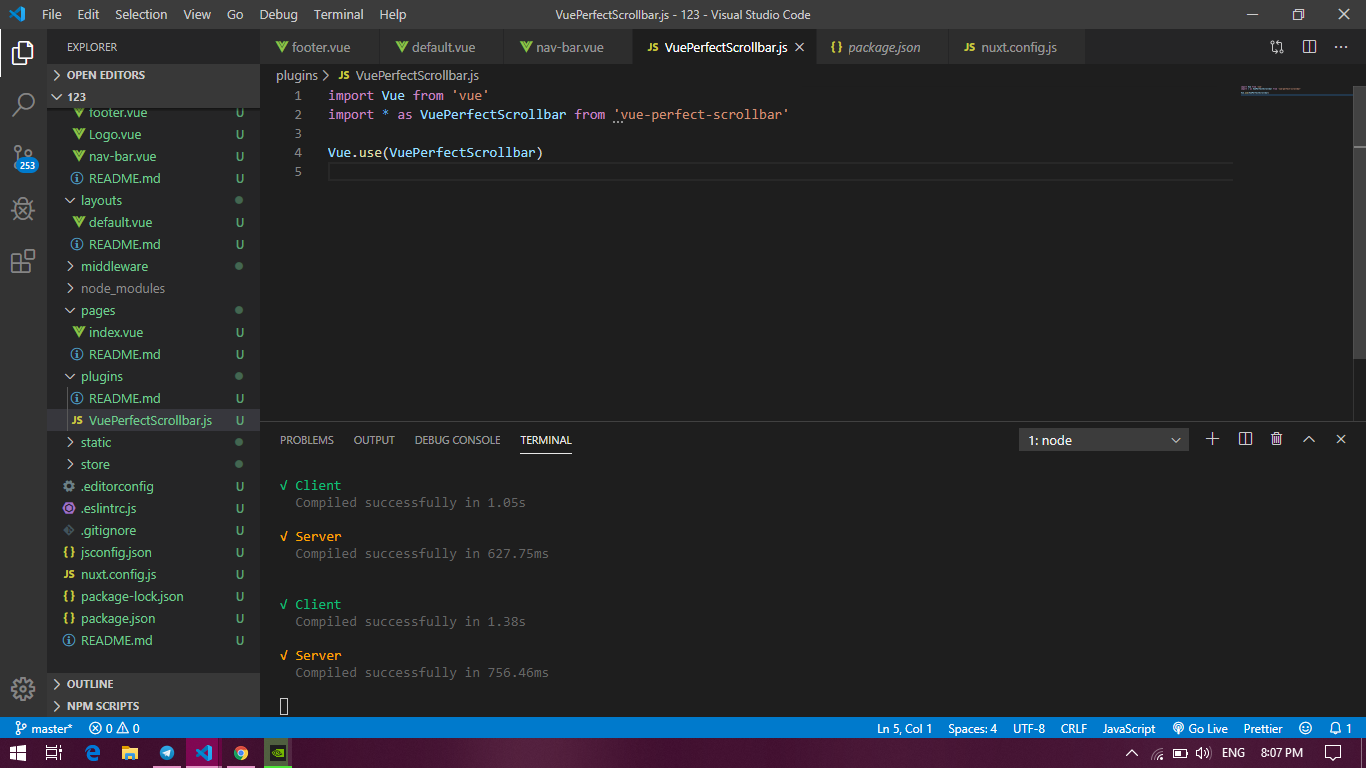Switch to the nav-bar.vue editor tab

pyautogui.click(x=568, y=47)
